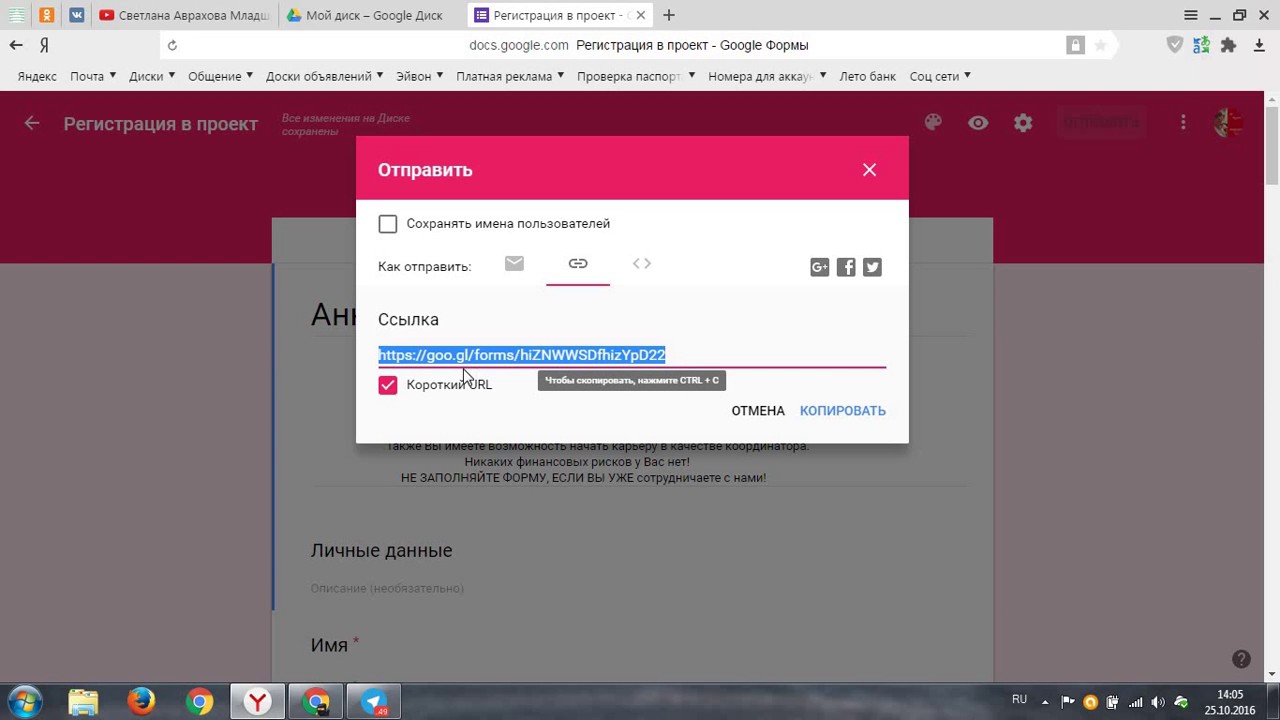
Task: Click the lock security icon in address bar
Action: coord(1075,45)
